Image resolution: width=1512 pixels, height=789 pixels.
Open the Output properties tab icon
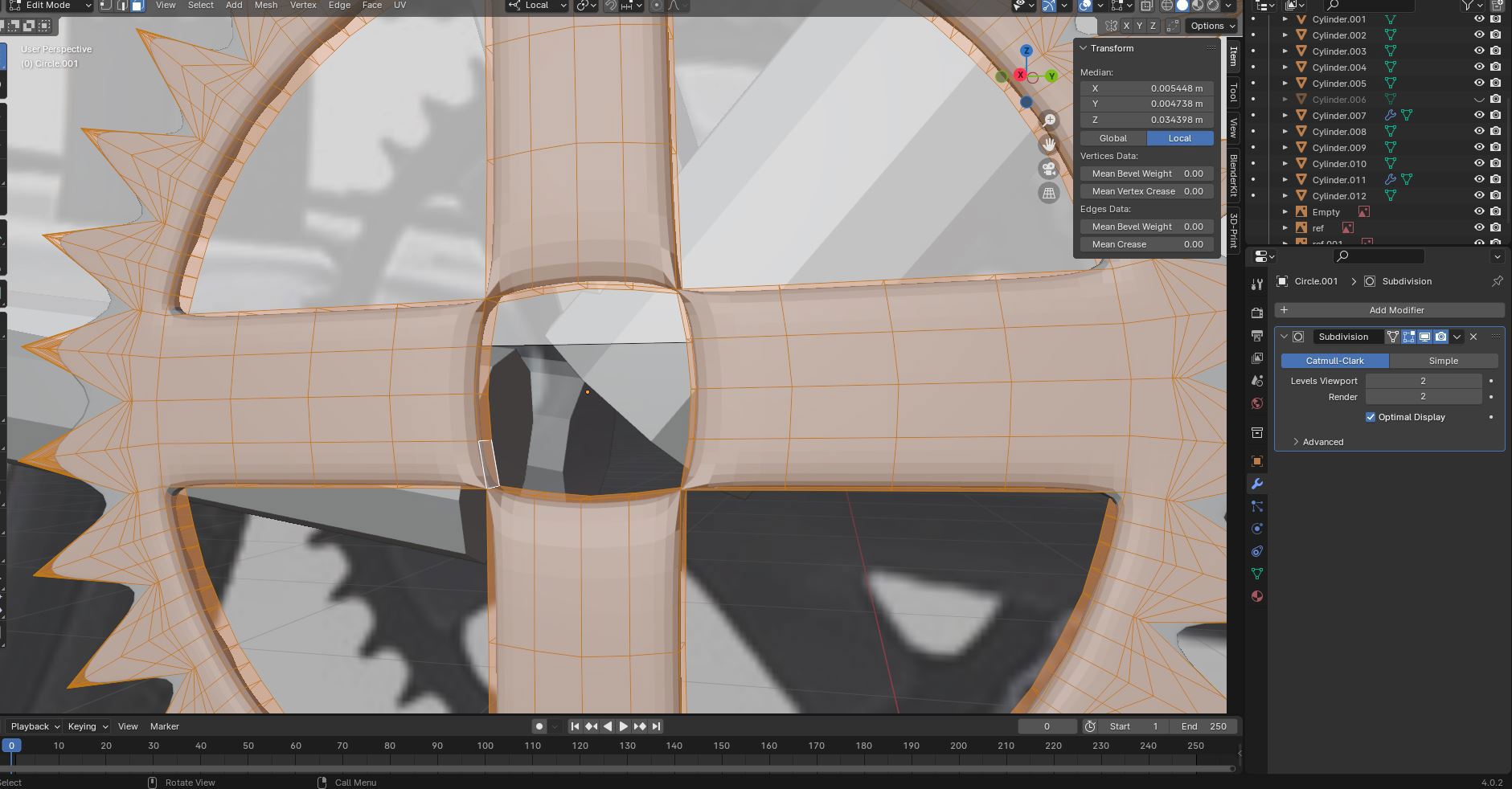pyautogui.click(x=1257, y=335)
